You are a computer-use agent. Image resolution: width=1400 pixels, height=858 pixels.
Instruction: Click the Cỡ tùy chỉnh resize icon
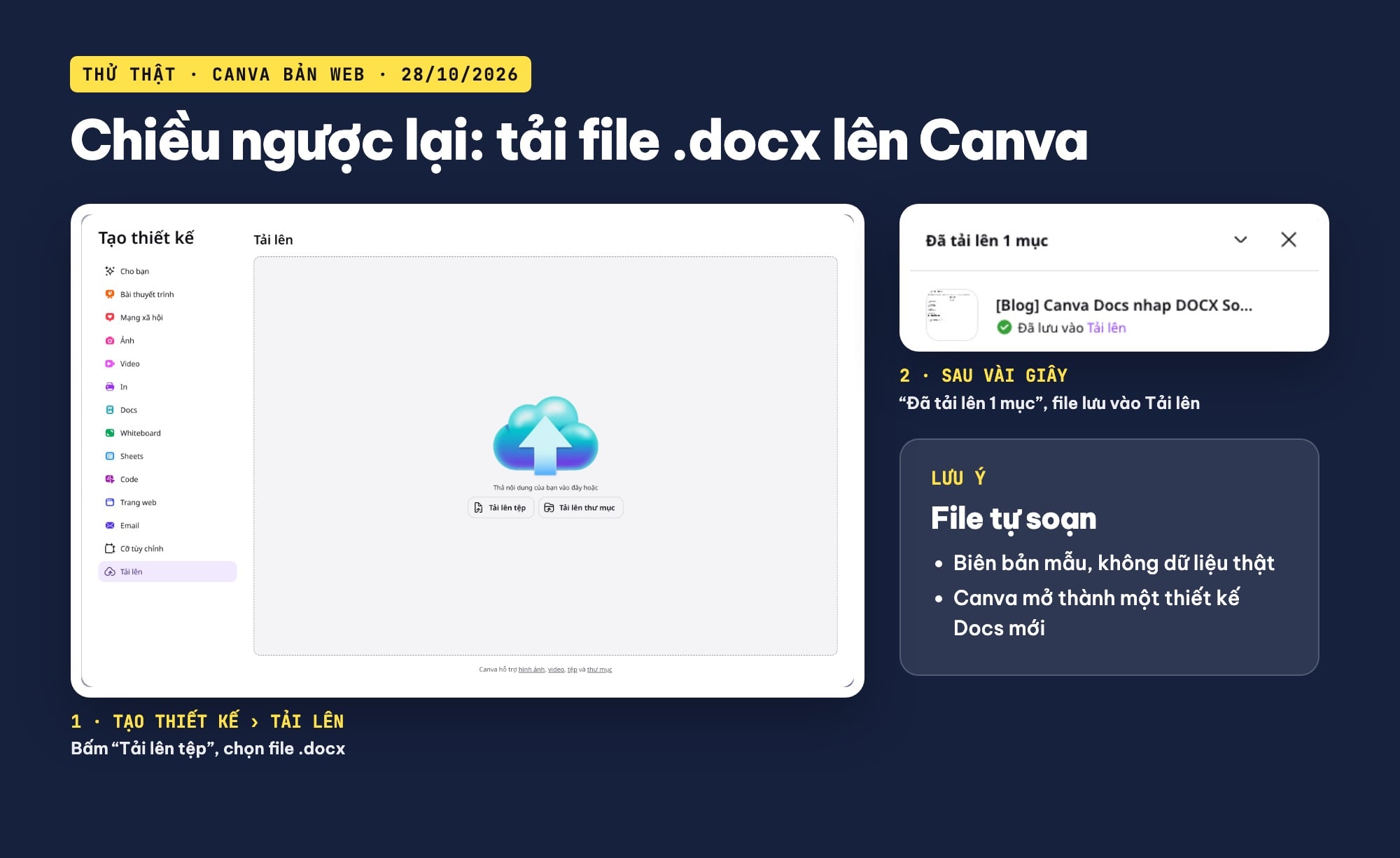point(110,548)
